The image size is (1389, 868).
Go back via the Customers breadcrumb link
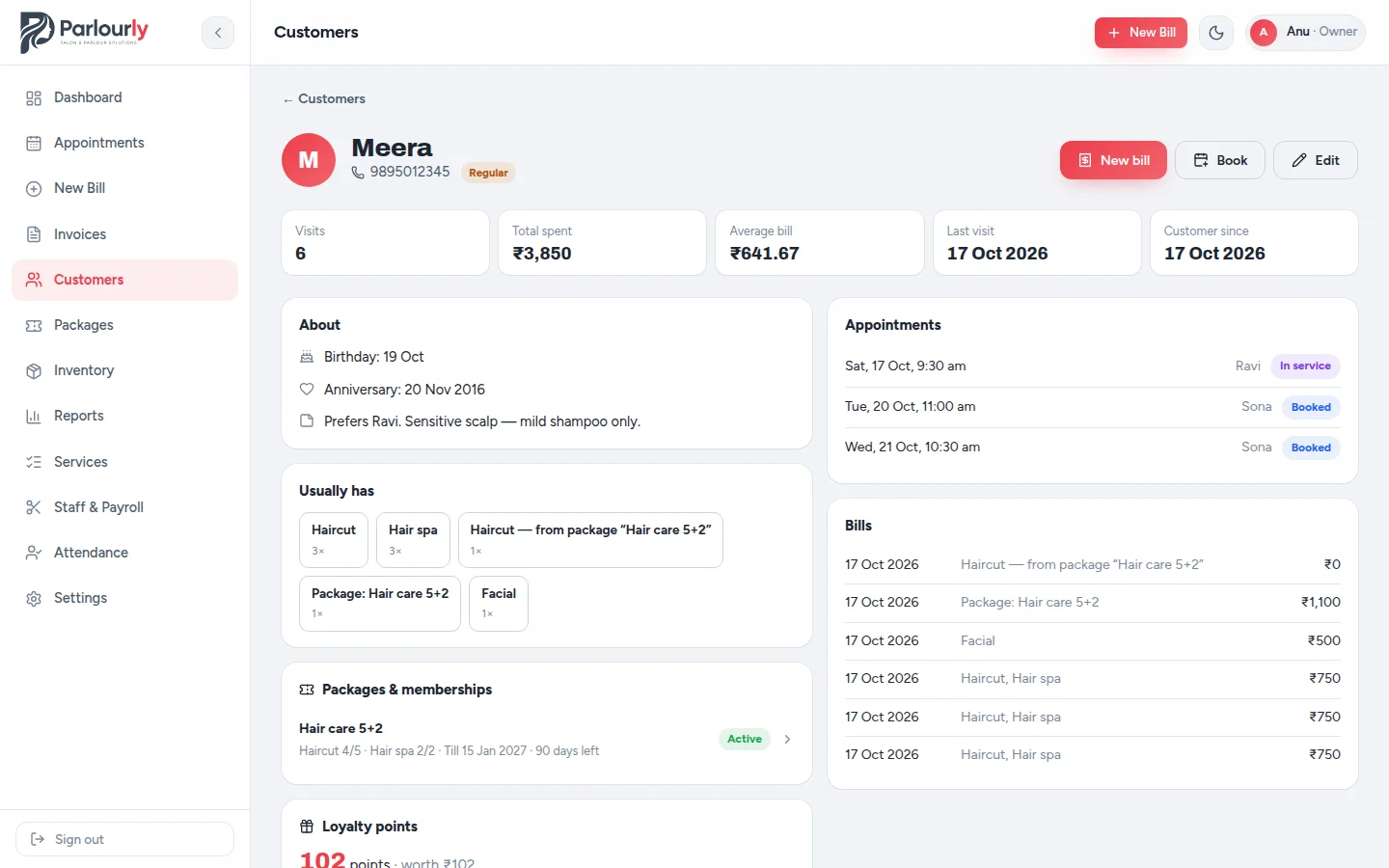pos(324,98)
